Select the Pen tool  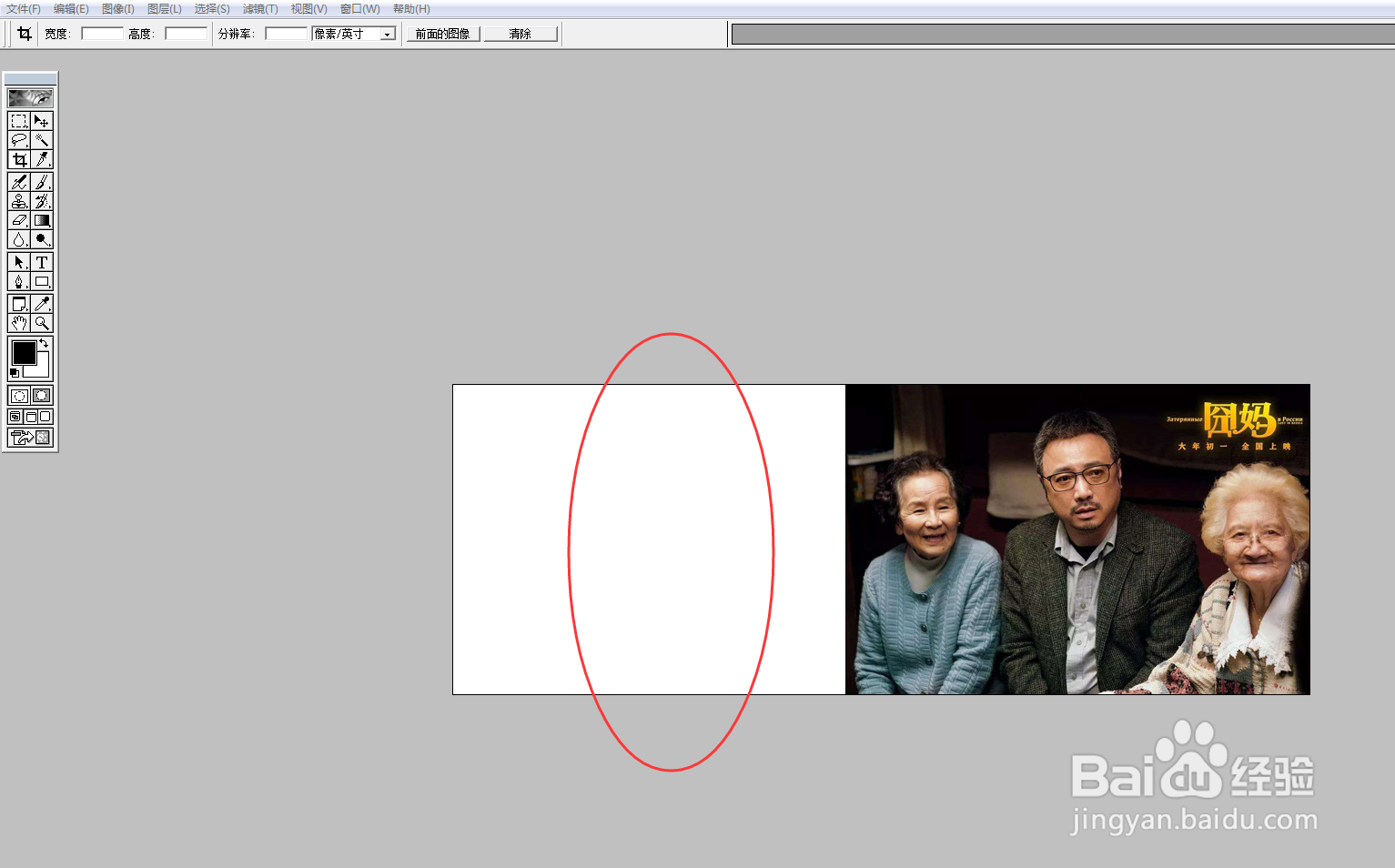pos(19,281)
